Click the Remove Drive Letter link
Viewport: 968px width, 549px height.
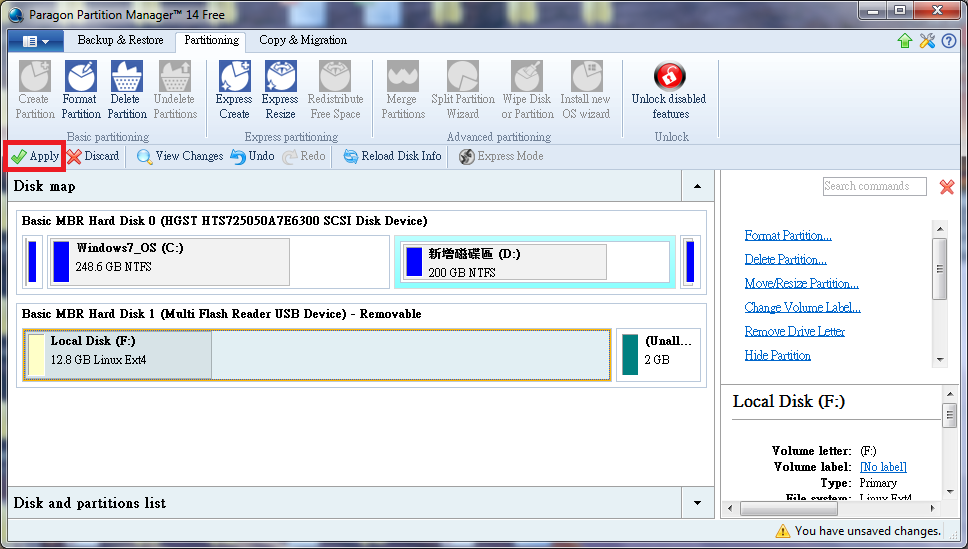(795, 332)
